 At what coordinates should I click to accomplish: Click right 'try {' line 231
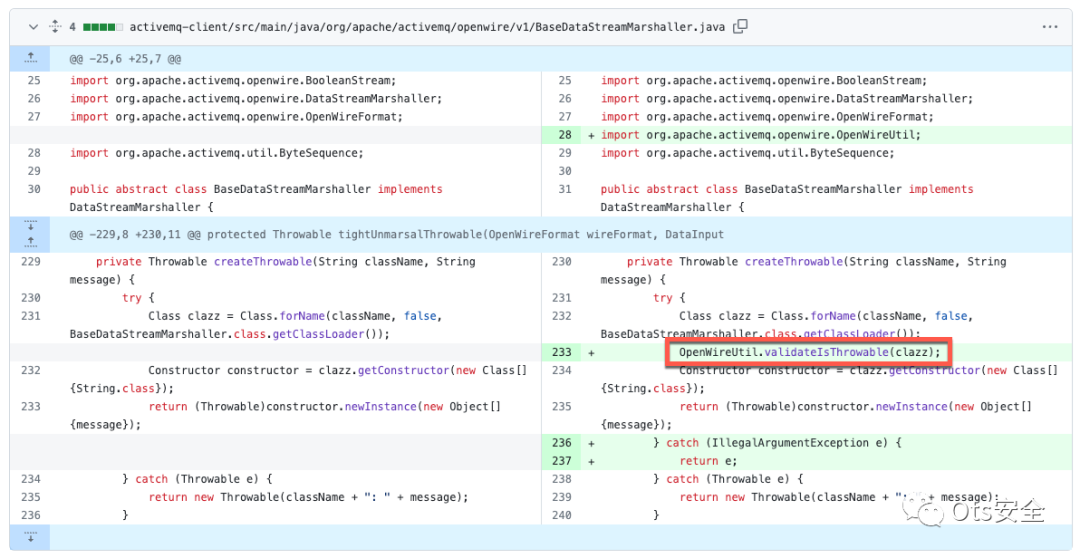pyautogui.click(x=669, y=298)
